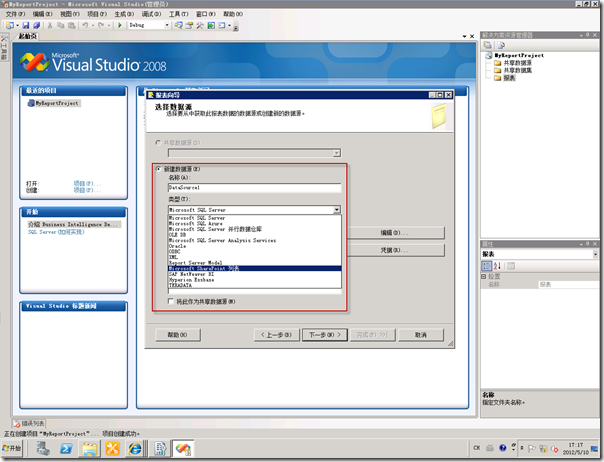Open the Project menu
The image size is (604, 462).
click(x=97, y=14)
